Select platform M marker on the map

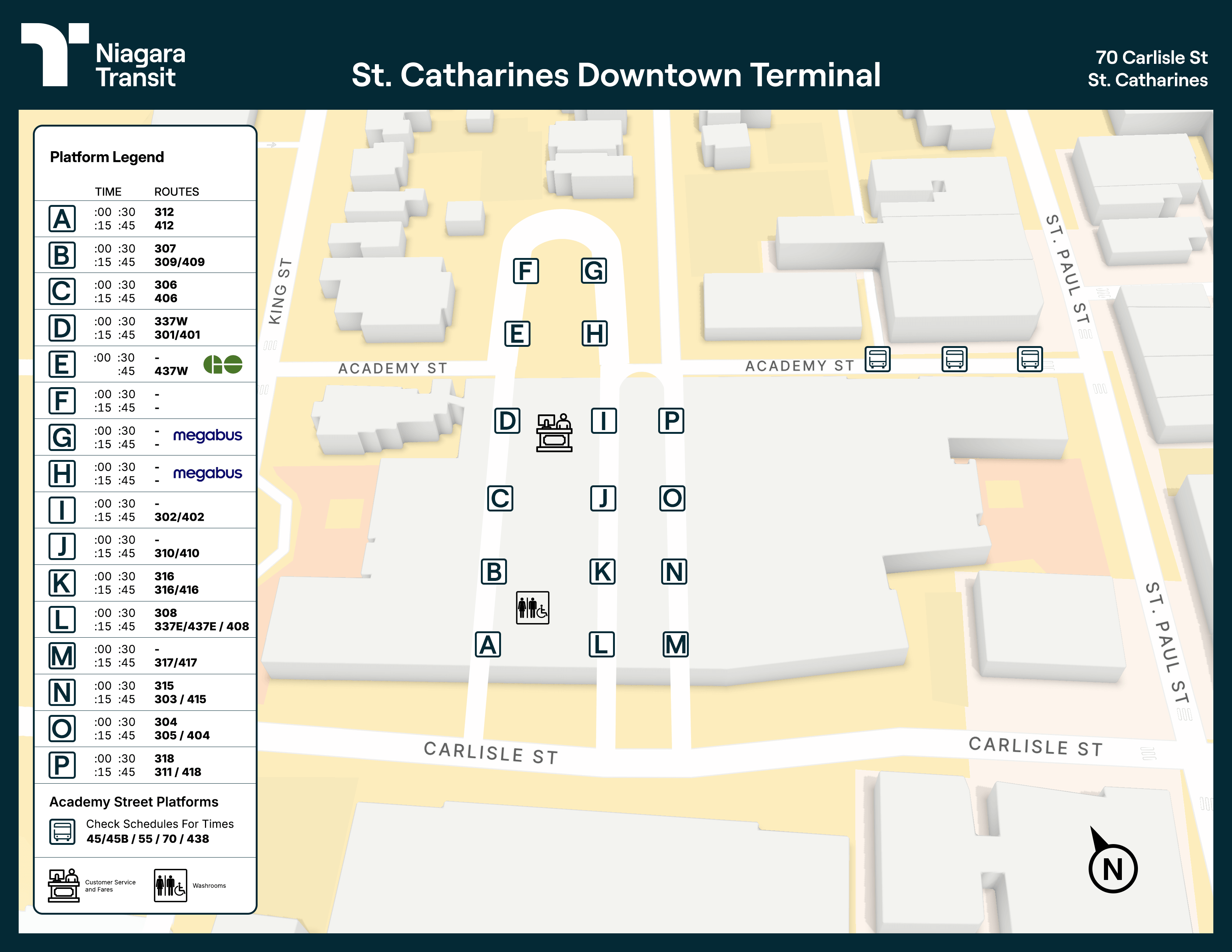[x=675, y=645]
